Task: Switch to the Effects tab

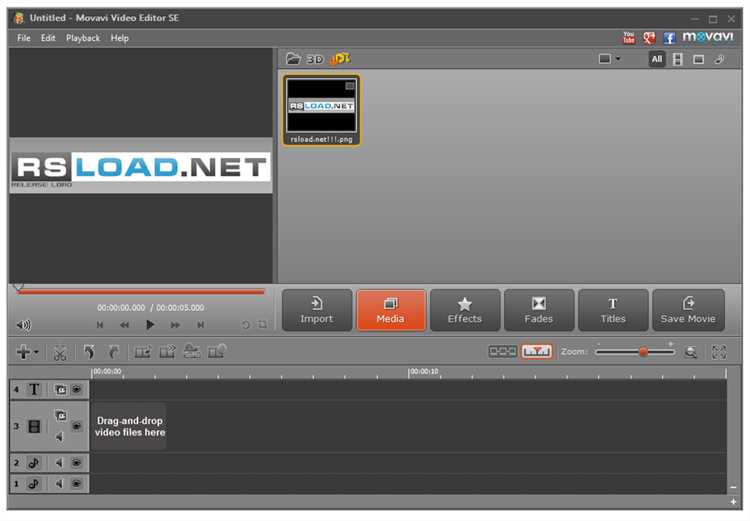Action: point(464,311)
